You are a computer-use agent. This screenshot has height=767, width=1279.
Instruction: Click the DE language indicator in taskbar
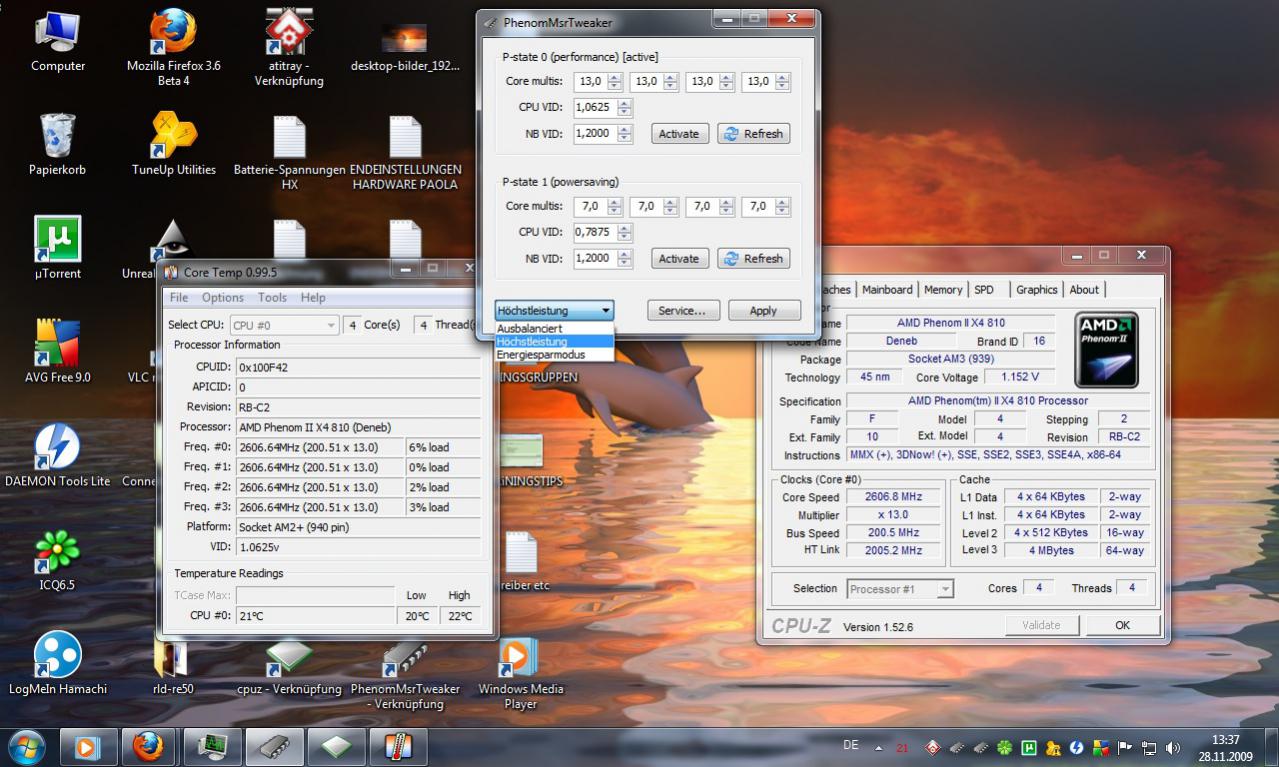click(x=851, y=745)
